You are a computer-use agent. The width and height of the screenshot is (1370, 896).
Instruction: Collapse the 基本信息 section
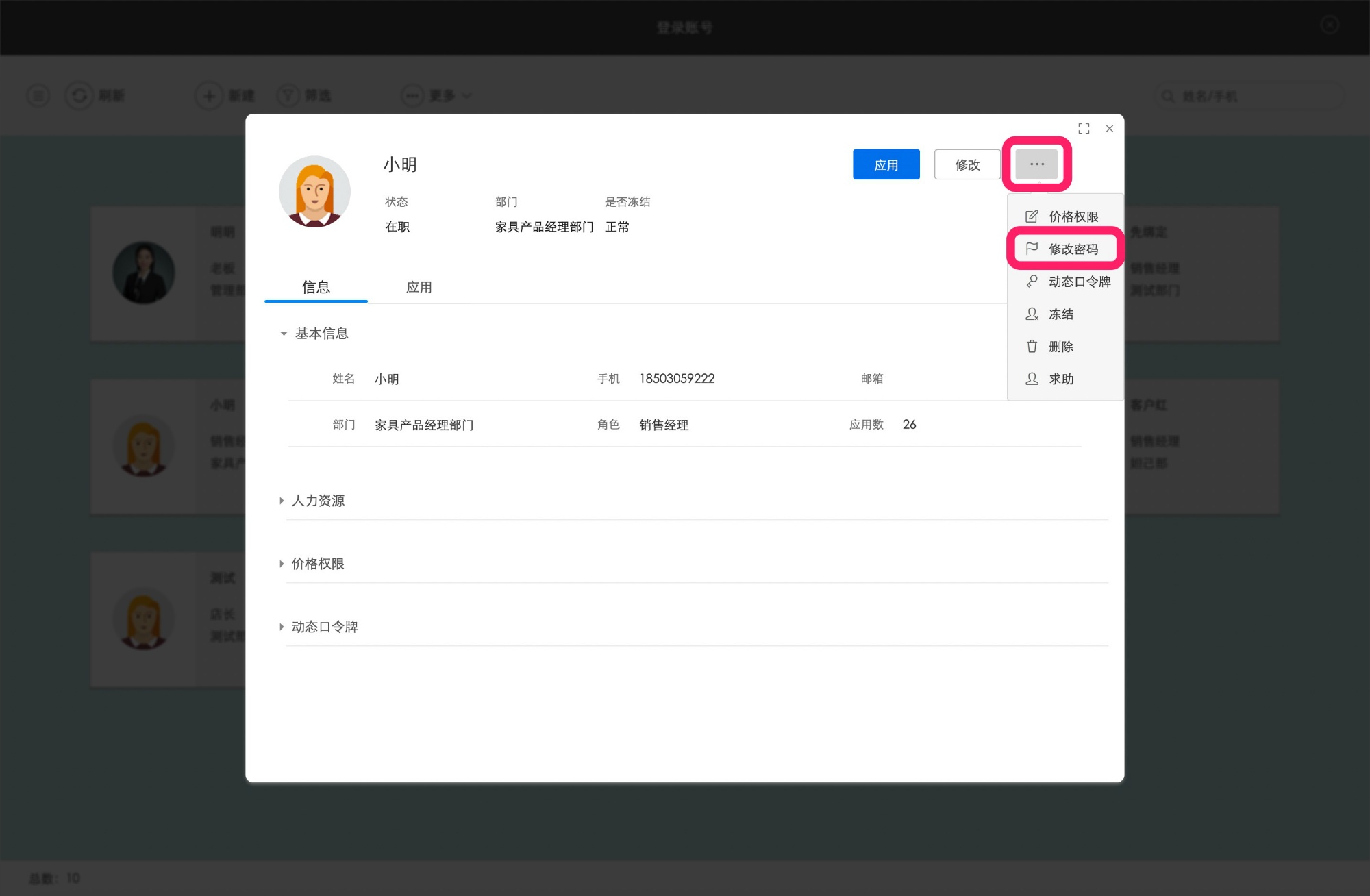(x=284, y=334)
